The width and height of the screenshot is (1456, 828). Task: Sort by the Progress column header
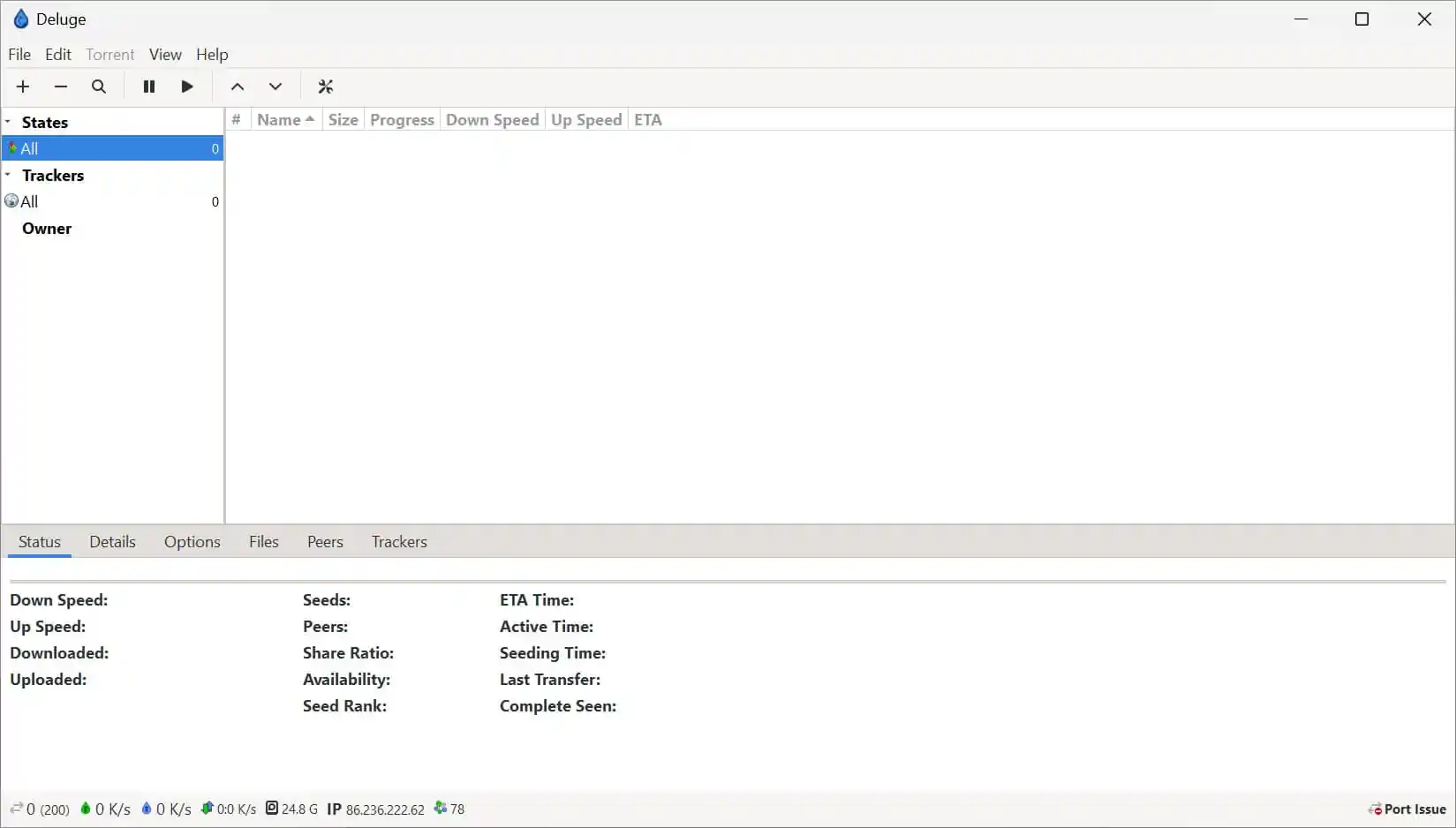pos(402,119)
